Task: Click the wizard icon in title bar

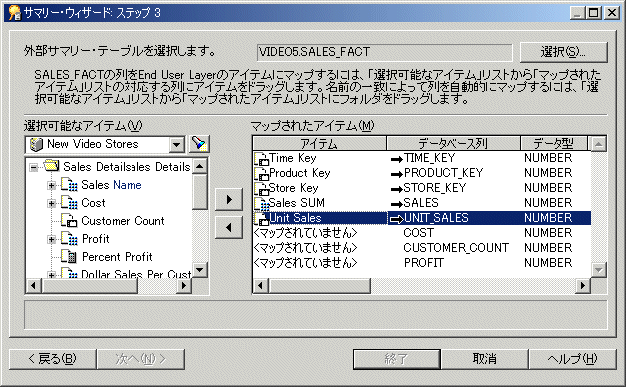Action: click(14, 13)
